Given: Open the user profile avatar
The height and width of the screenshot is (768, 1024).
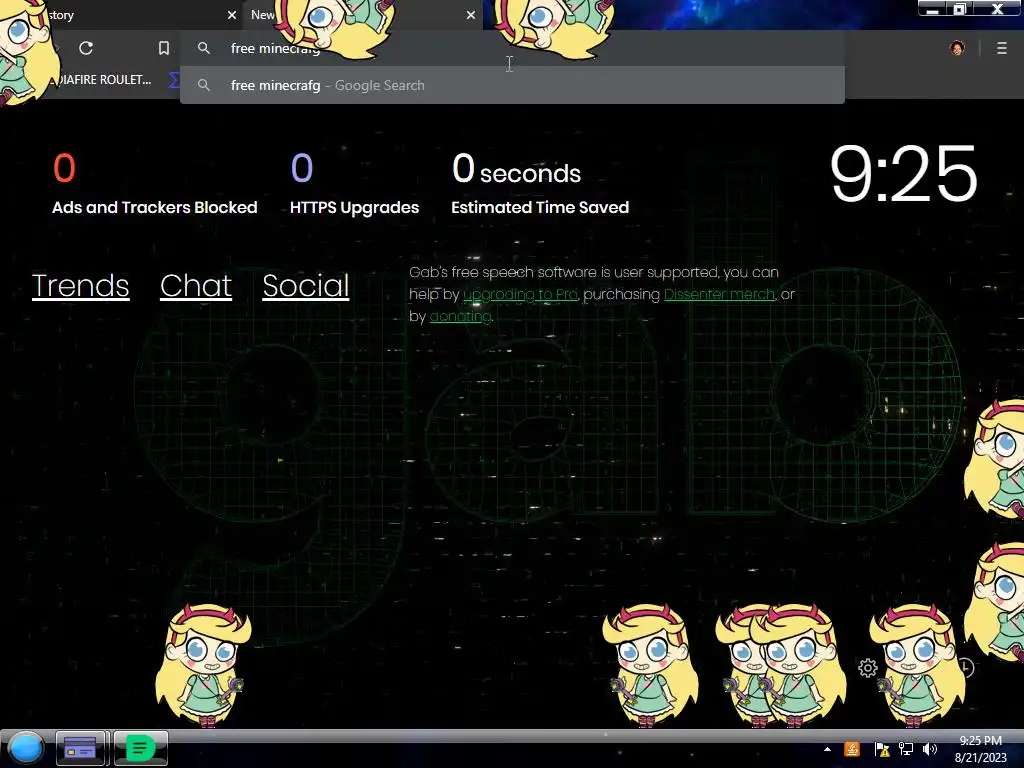Looking at the screenshot, I should coord(957,48).
